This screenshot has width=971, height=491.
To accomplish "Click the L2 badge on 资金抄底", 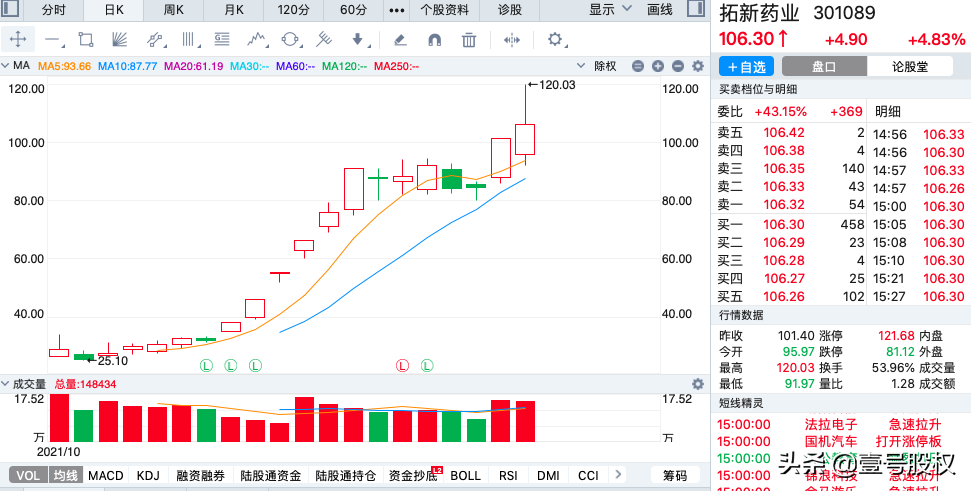I will coord(437,470).
